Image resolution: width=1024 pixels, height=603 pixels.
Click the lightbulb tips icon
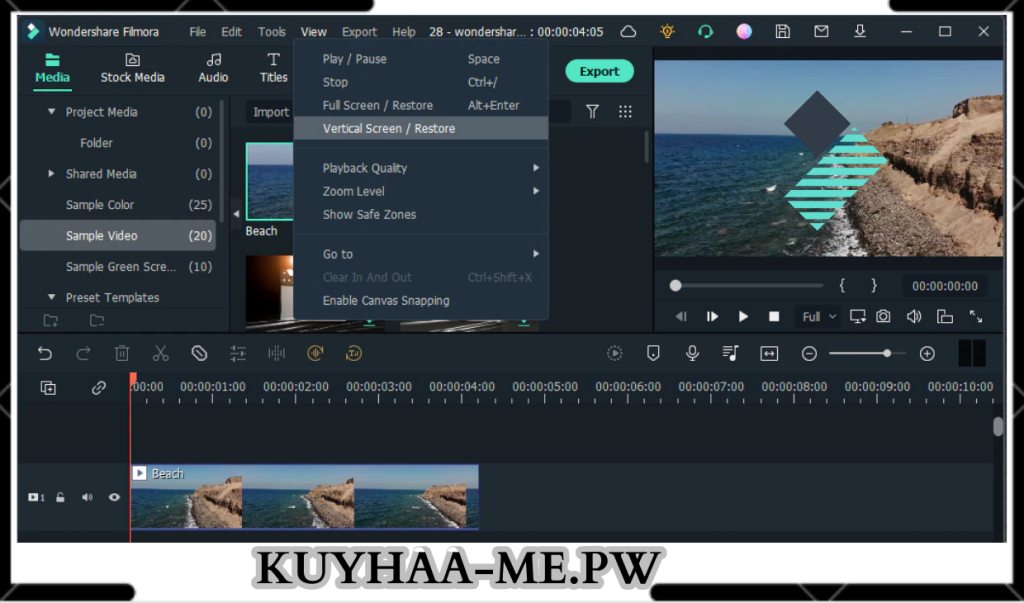click(667, 31)
